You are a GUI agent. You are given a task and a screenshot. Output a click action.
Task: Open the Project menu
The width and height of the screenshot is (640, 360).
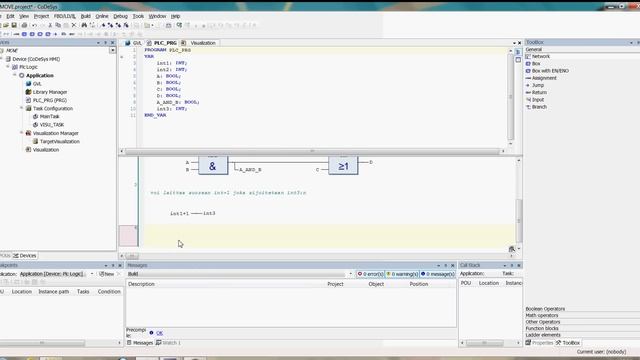(x=41, y=16)
